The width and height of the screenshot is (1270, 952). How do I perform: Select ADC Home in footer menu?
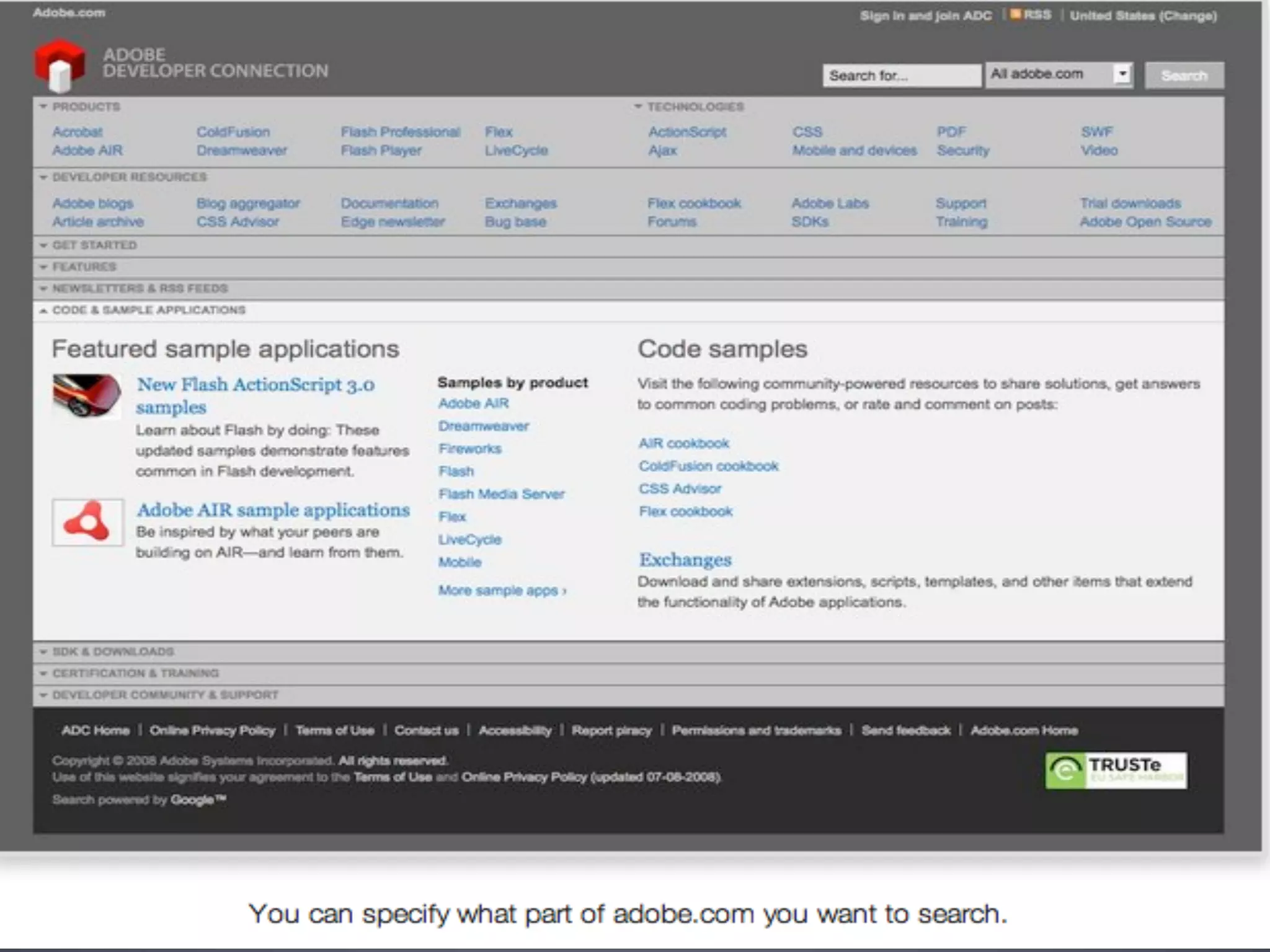pyautogui.click(x=95, y=730)
